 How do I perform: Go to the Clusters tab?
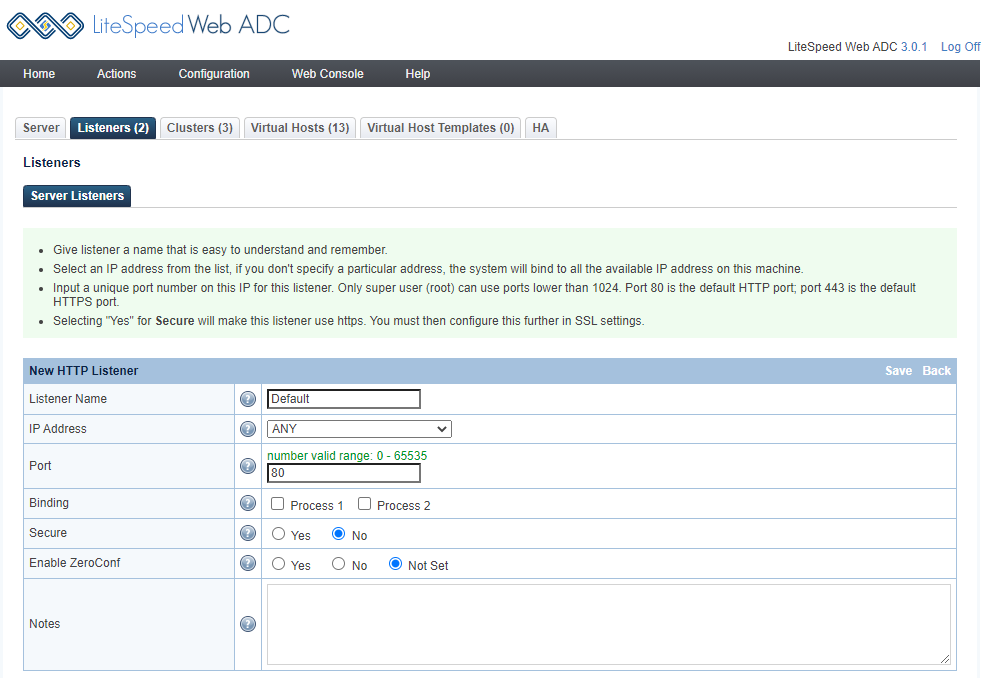click(x=199, y=128)
